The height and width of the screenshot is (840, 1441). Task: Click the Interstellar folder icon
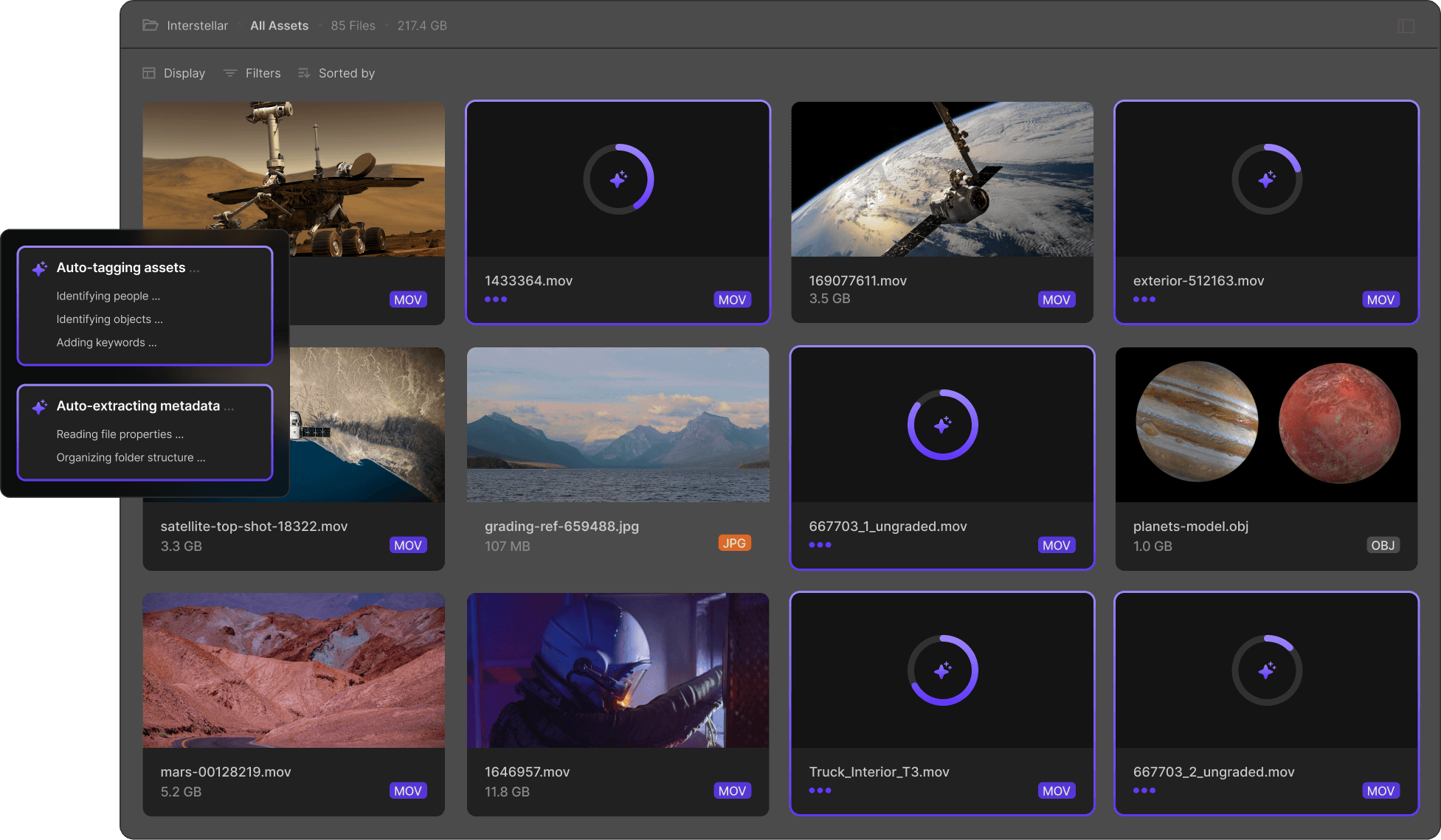tap(151, 25)
